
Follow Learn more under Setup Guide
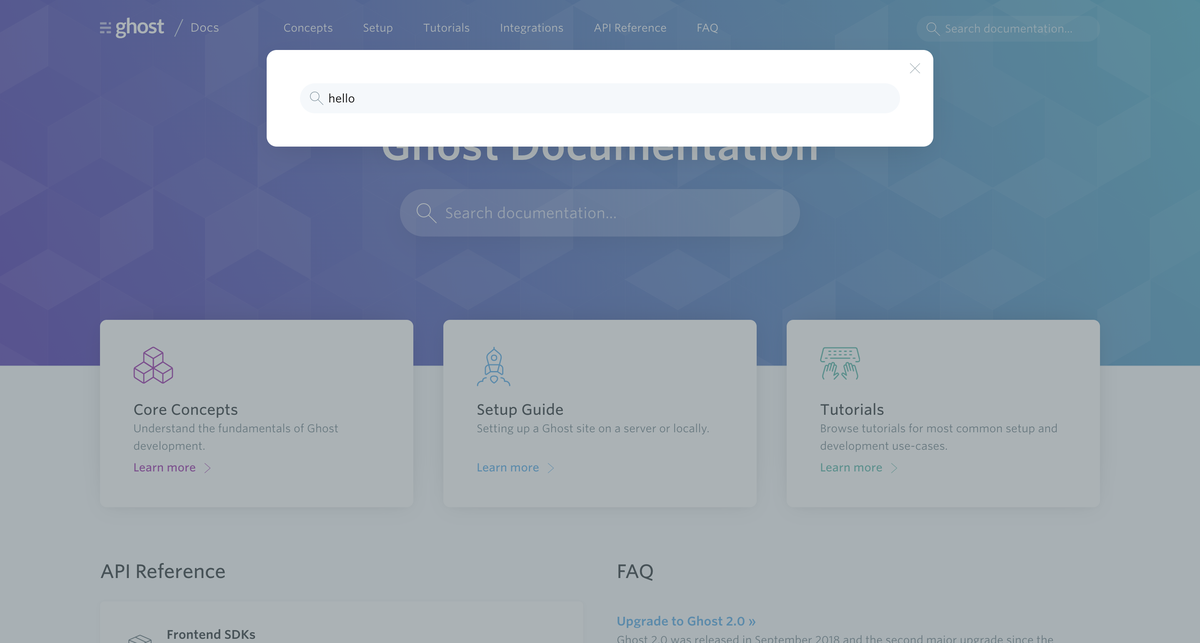coord(508,467)
